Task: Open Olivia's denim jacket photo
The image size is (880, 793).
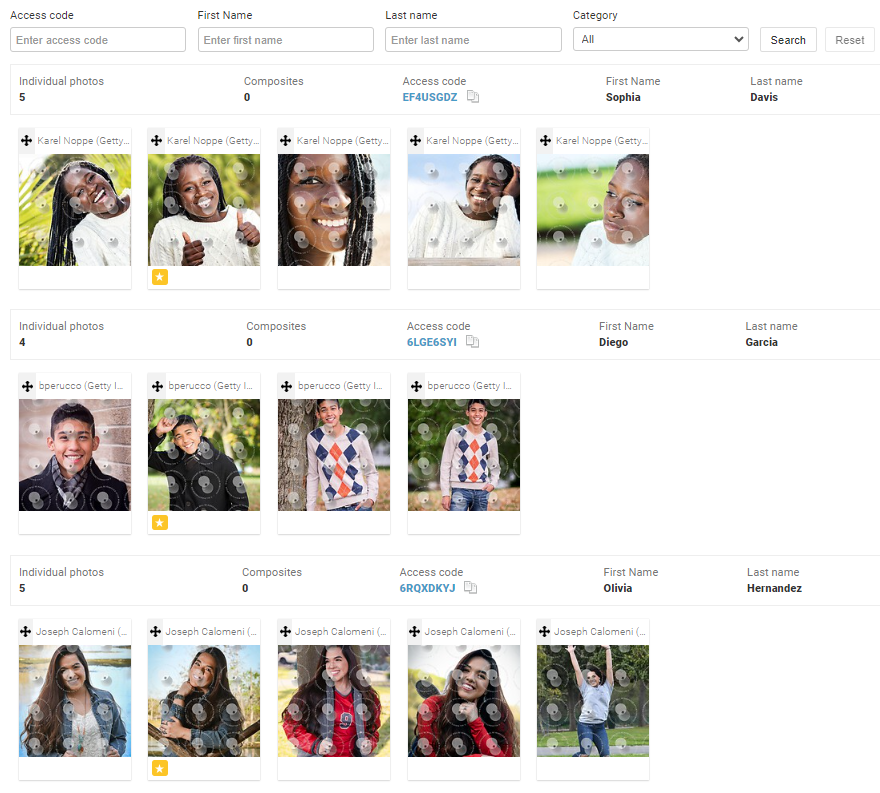Action: (75, 700)
